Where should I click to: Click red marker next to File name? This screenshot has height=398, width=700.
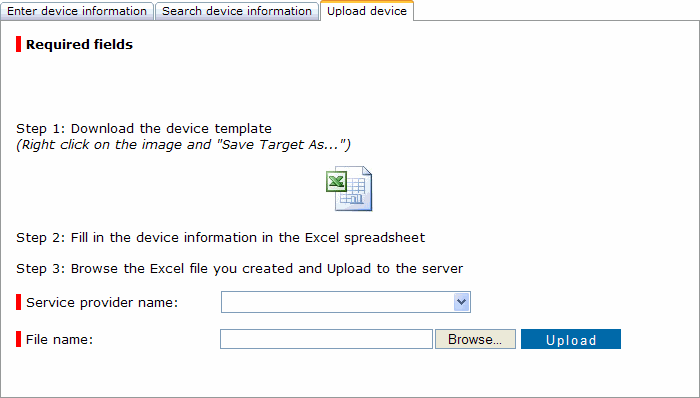point(18,339)
